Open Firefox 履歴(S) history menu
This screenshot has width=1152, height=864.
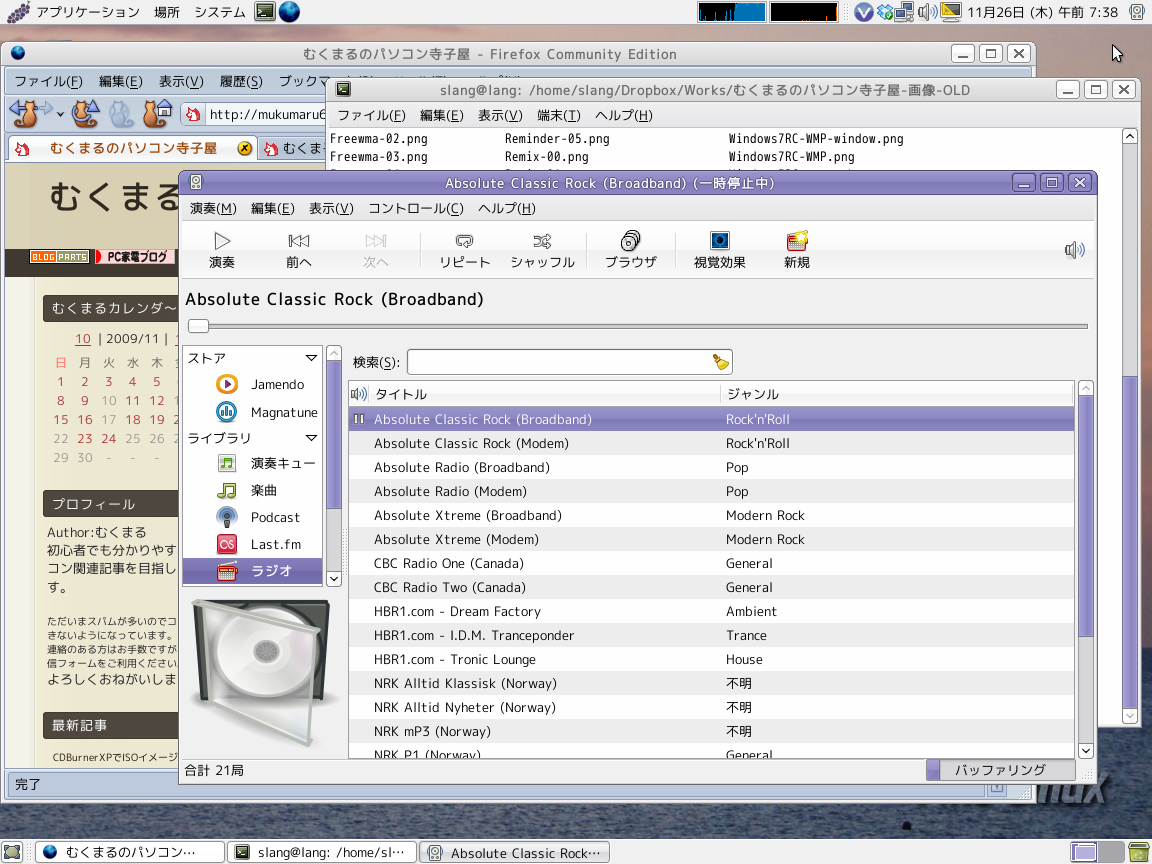[241, 81]
